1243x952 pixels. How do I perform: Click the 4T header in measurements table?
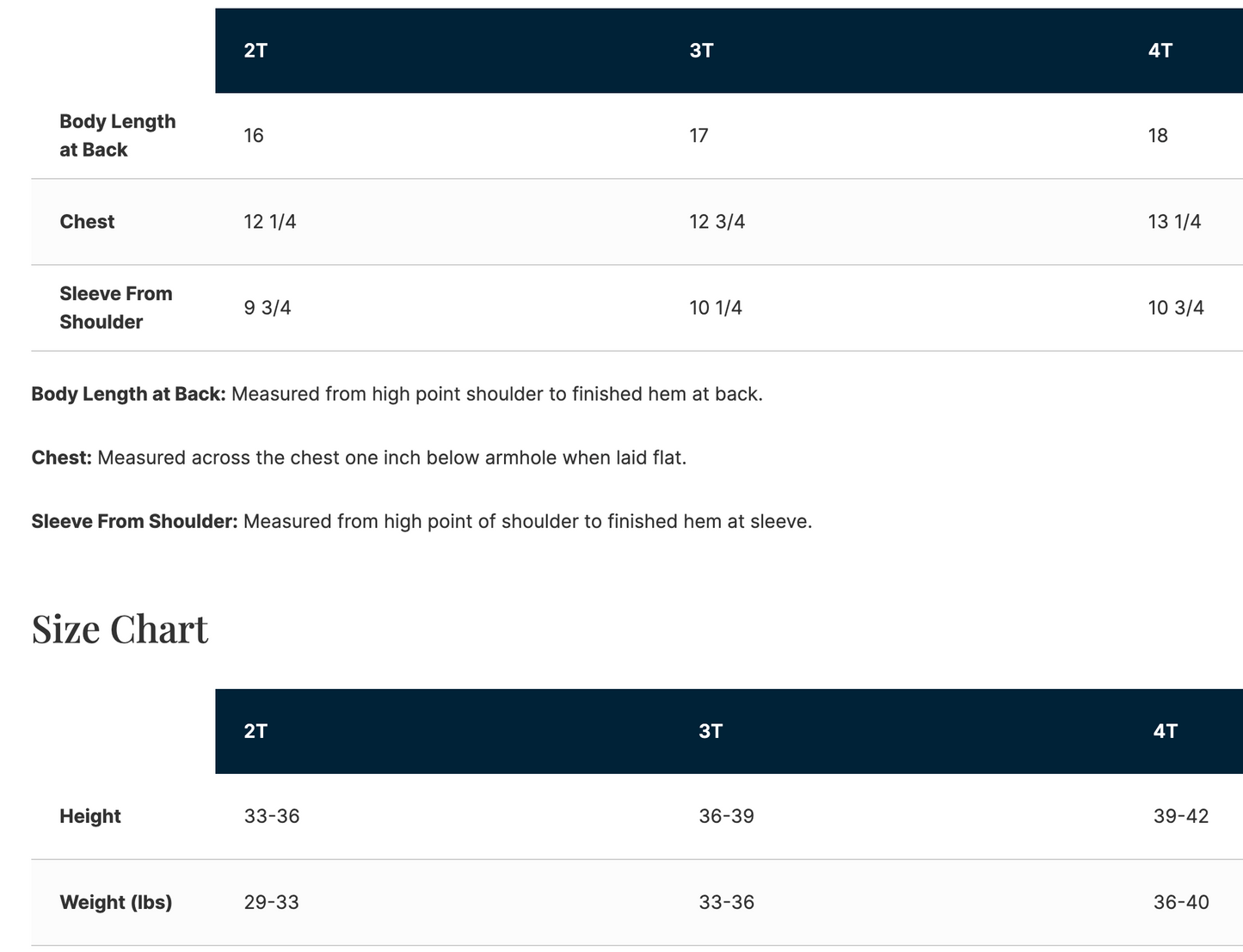[1160, 51]
